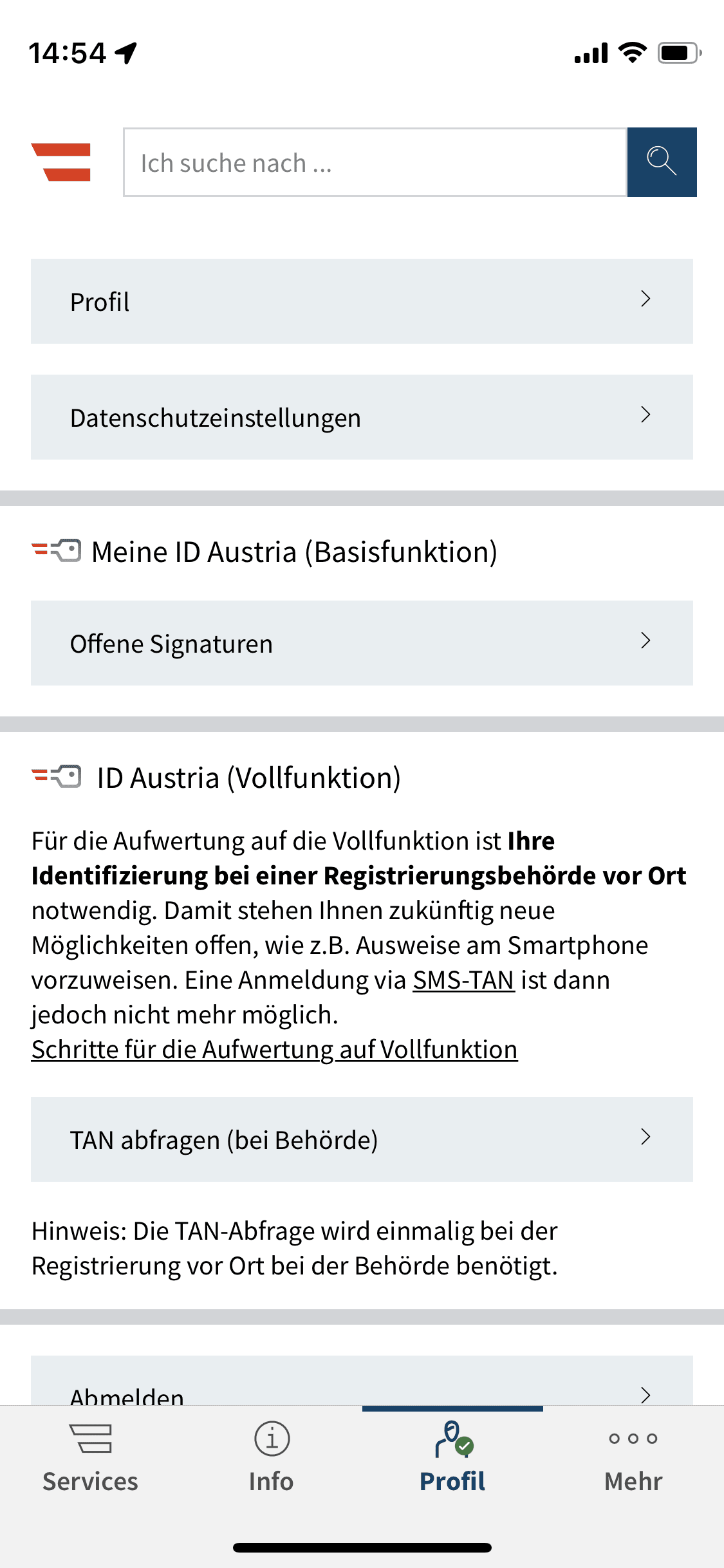The width and height of the screenshot is (724, 1568).
Task: Tap the Info circle icon
Action: click(x=272, y=1439)
